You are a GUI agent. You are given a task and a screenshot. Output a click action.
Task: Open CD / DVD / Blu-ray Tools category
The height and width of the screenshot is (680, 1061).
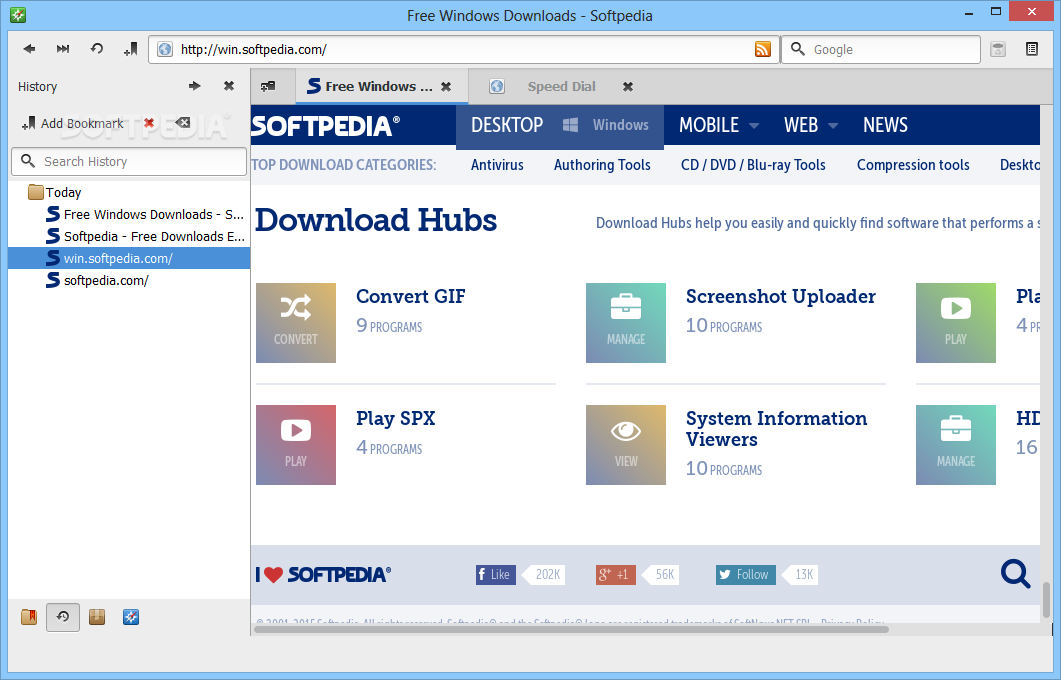(753, 165)
